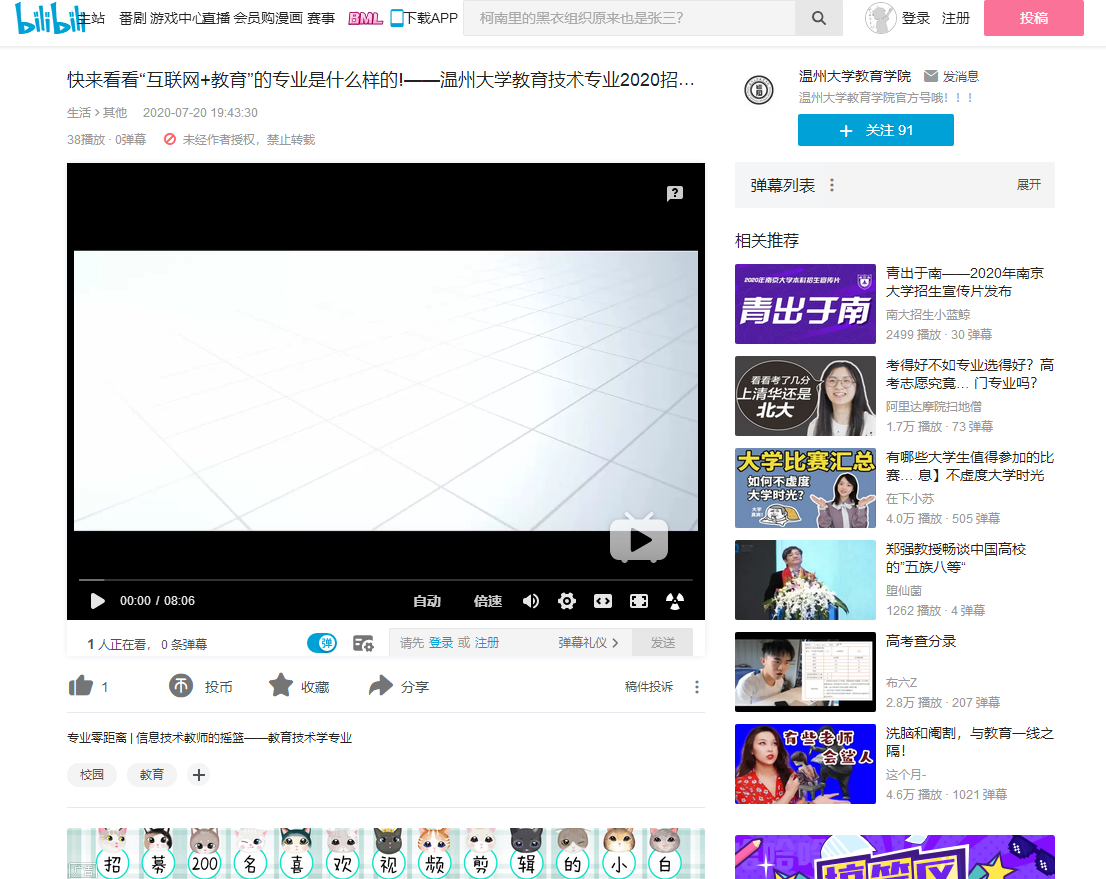Viewport: 1106px width, 879px height.
Task: Click the like thumbs-up icon
Action: [80, 686]
